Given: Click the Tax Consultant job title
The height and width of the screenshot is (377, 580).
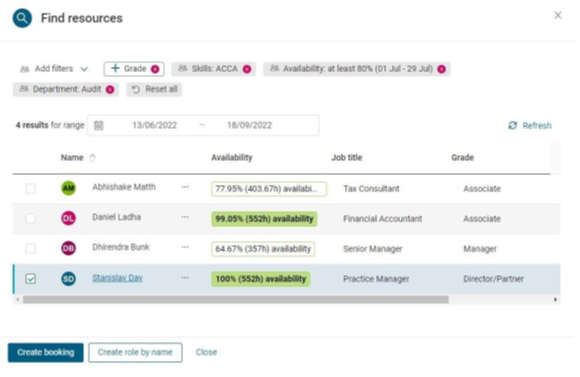Looking at the screenshot, I should pos(371,189).
